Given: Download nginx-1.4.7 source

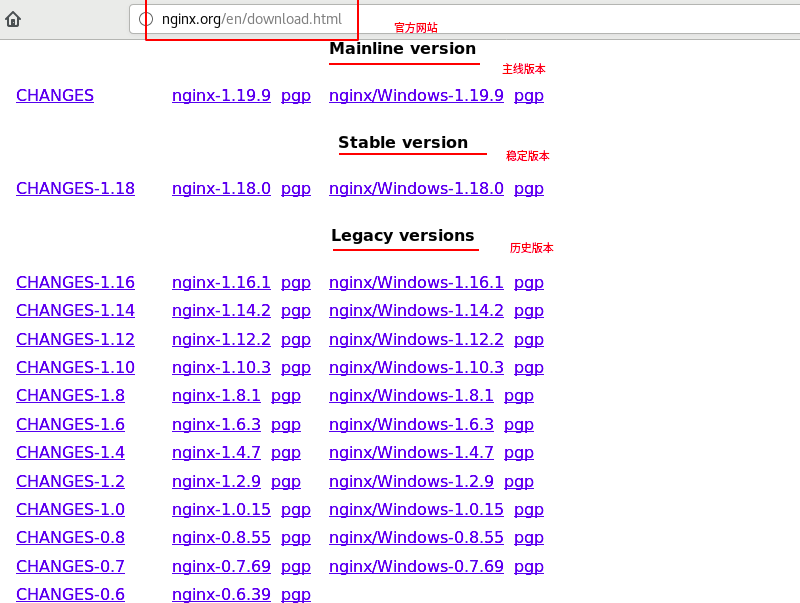Looking at the screenshot, I should (x=216, y=453).
